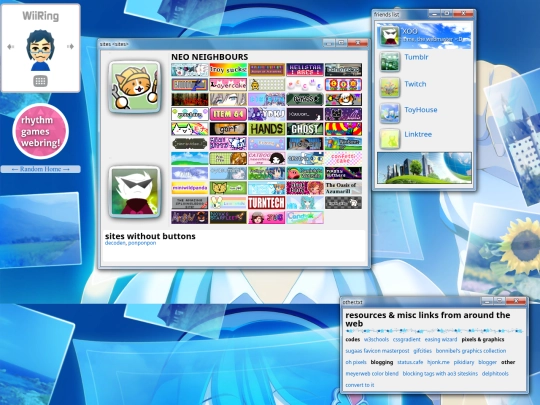Open the rhythm games webring badge
540x405 pixels.
pyautogui.click(x=41, y=132)
